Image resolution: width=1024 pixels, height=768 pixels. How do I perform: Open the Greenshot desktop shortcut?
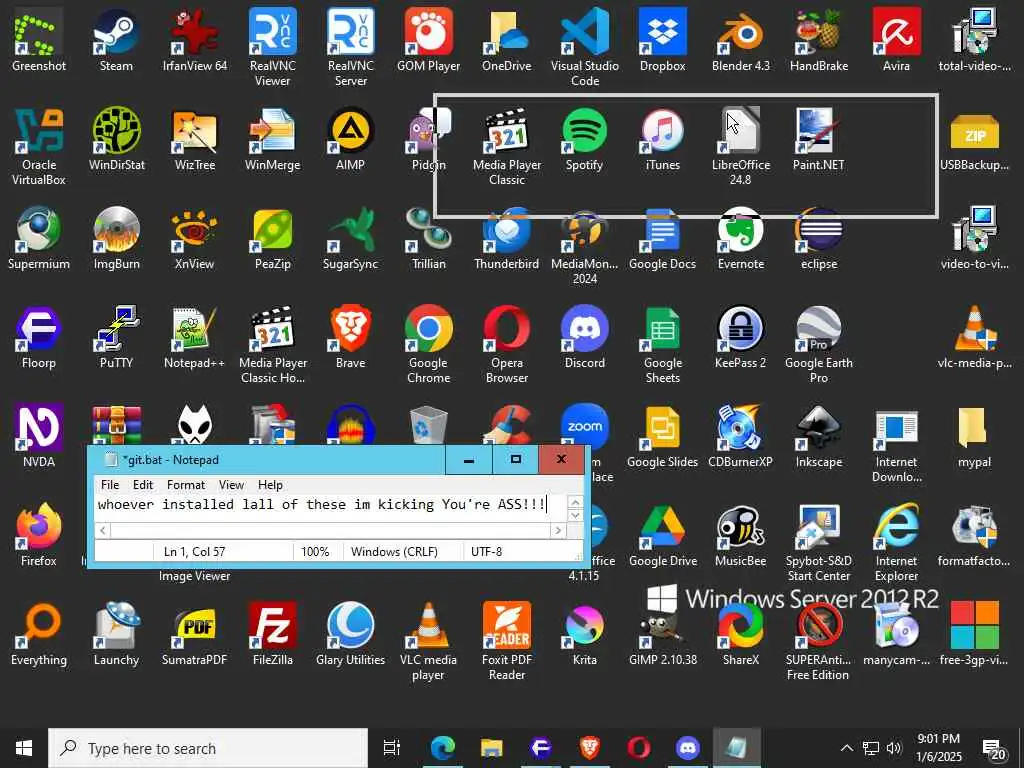[x=39, y=40]
